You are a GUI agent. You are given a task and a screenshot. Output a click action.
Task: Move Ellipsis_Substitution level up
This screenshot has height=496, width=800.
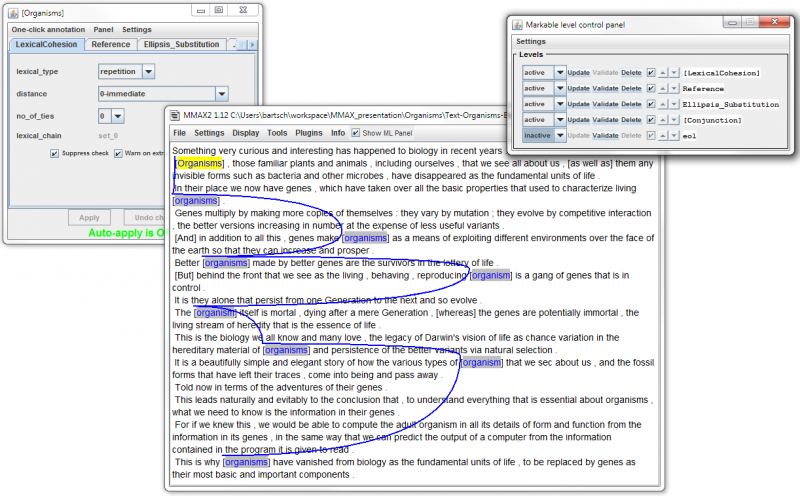pos(663,104)
